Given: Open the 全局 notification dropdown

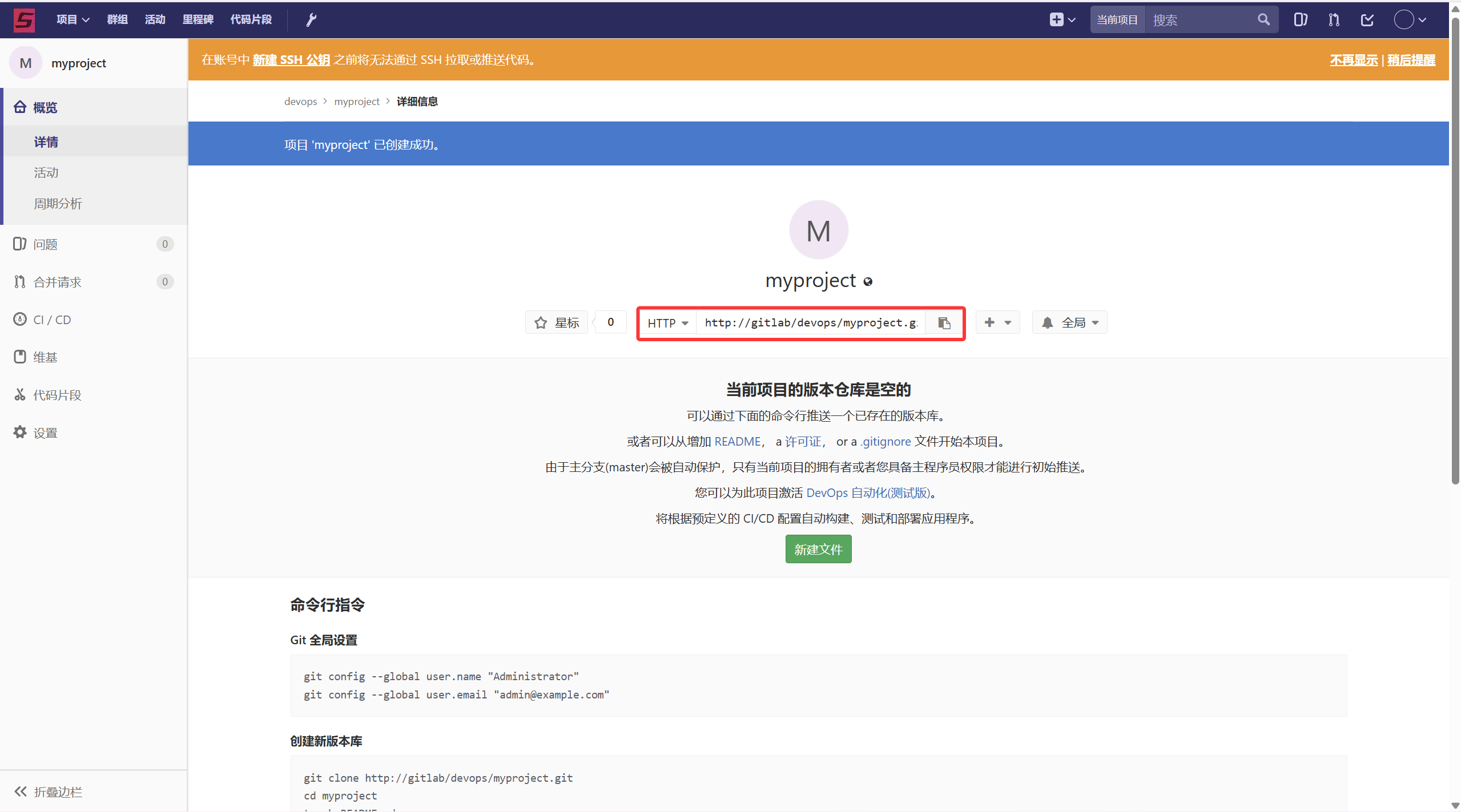Looking at the screenshot, I should pos(1069,323).
